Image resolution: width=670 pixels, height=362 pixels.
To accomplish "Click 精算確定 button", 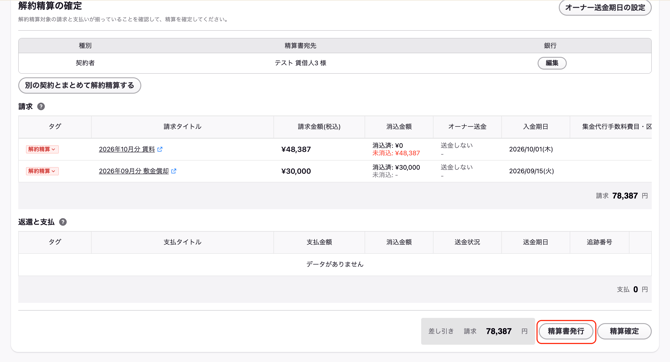I will (x=624, y=331).
